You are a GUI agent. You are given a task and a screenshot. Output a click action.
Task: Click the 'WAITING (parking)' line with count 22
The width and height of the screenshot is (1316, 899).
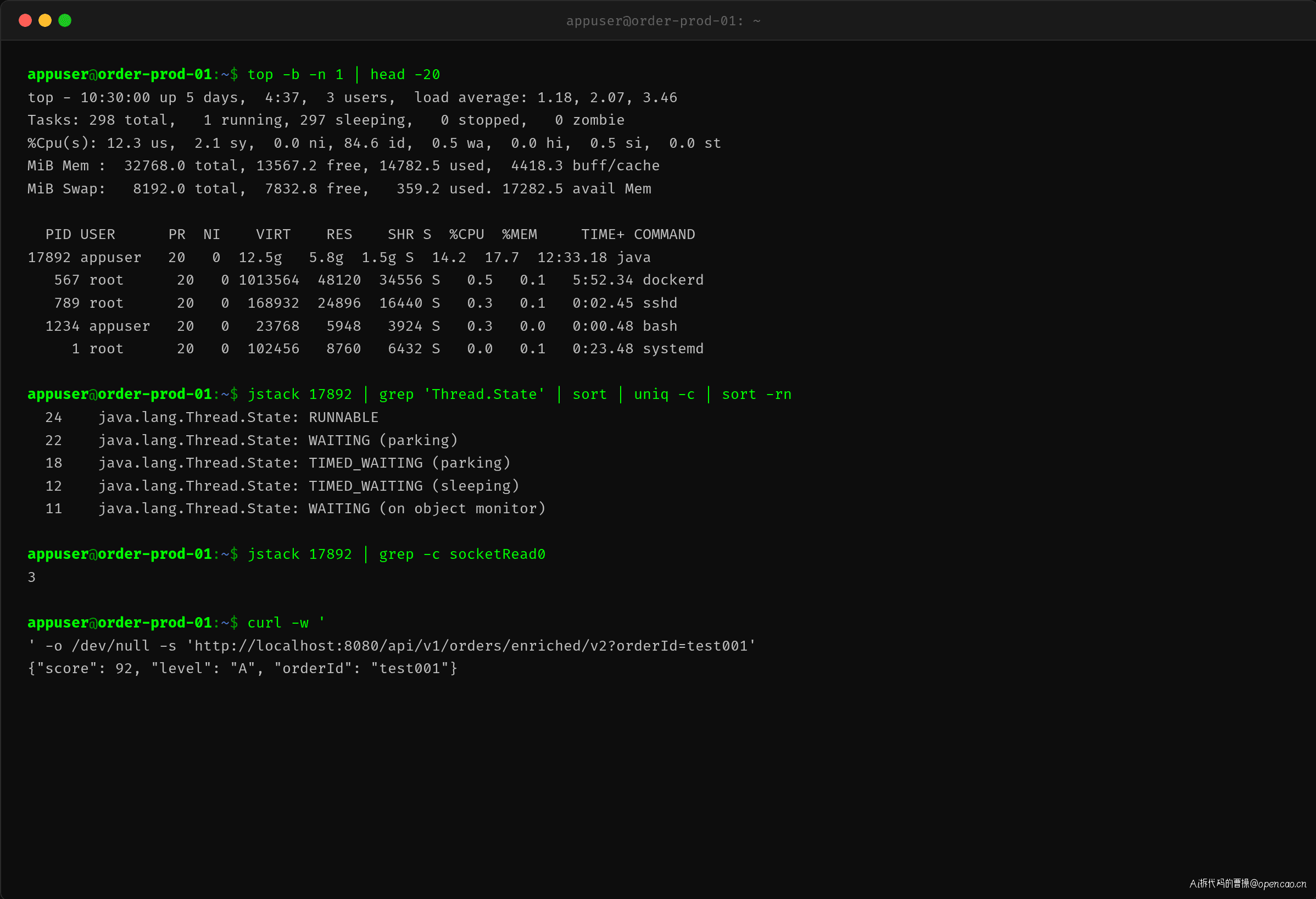(252, 440)
